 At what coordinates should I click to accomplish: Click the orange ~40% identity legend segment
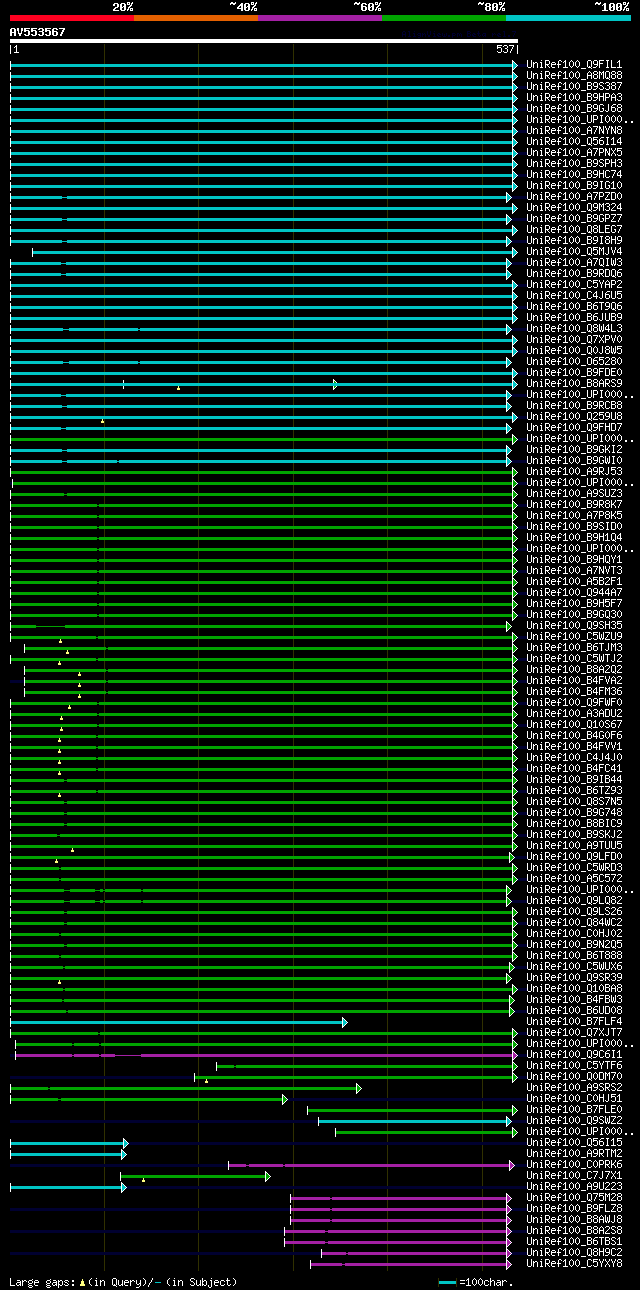click(x=196, y=18)
